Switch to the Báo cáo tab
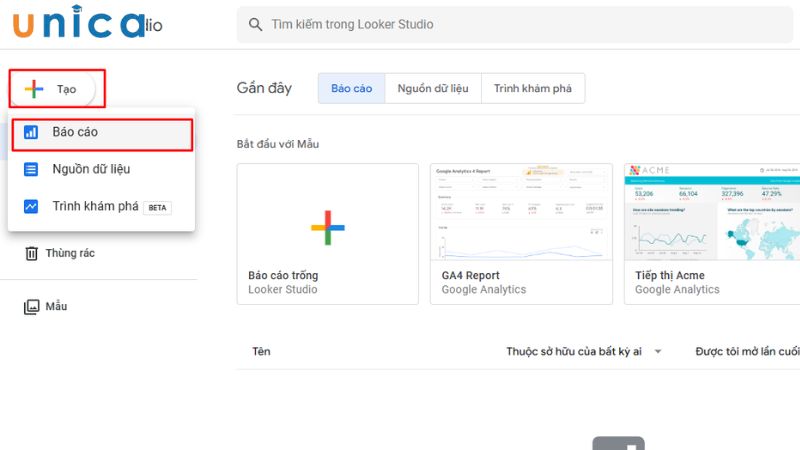 (352, 88)
